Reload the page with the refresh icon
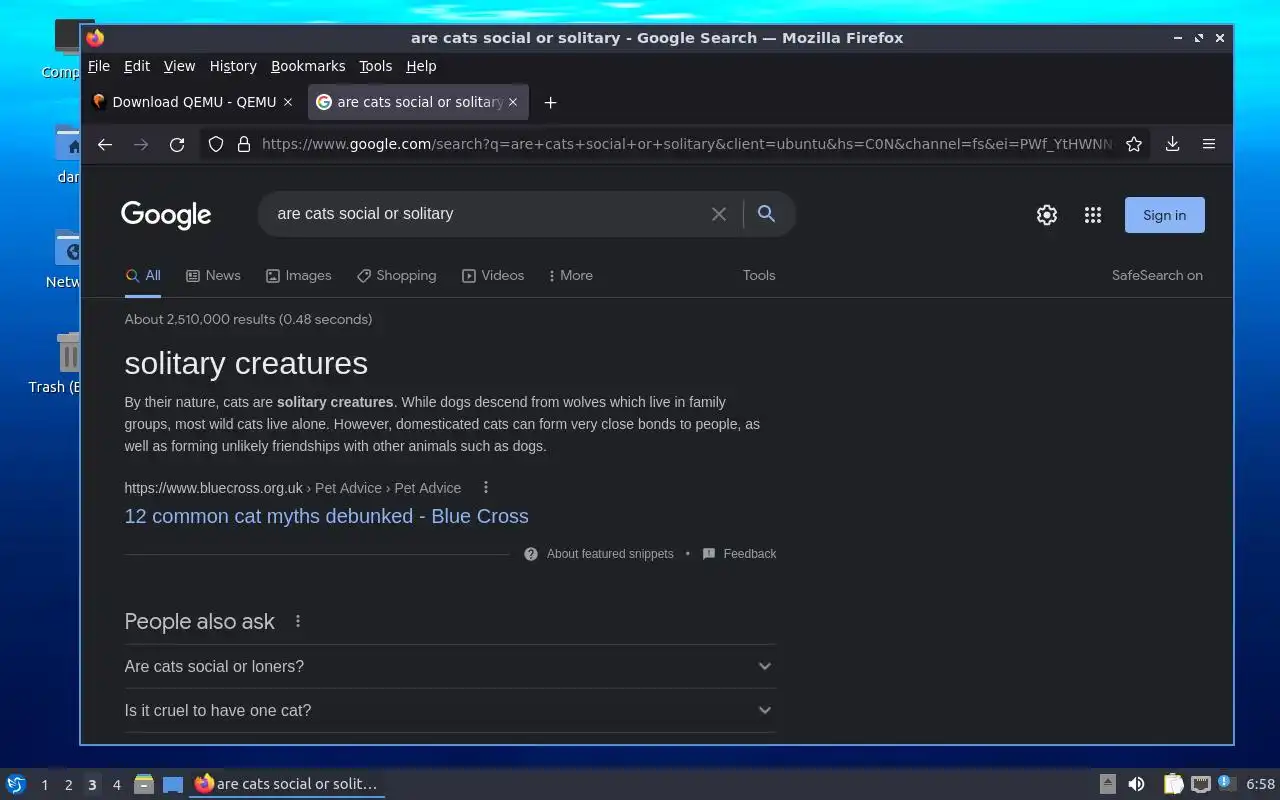The height and width of the screenshot is (800, 1280). click(177, 144)
